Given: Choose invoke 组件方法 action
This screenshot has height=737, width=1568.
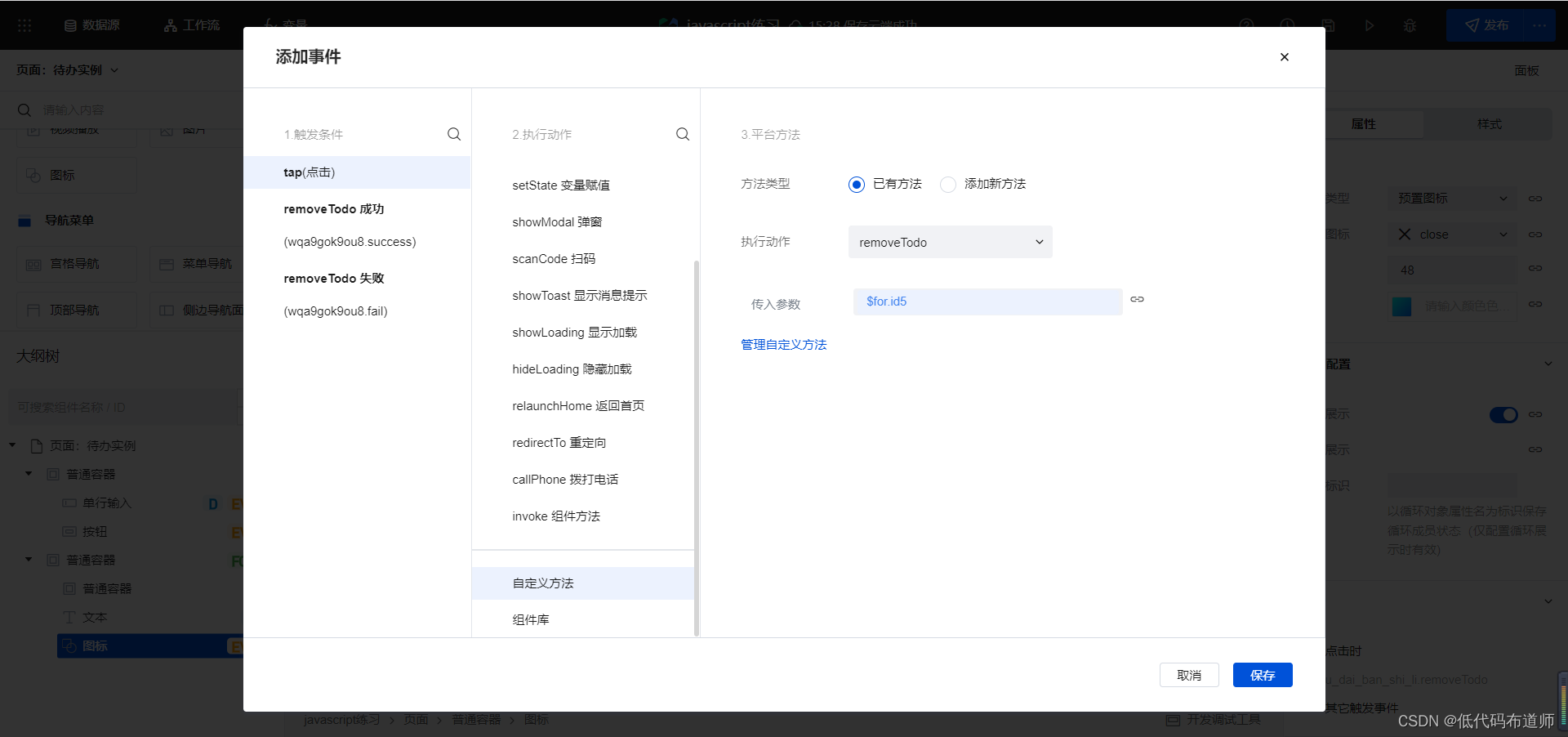Looking at the screenshot, I should click(556, 516).
